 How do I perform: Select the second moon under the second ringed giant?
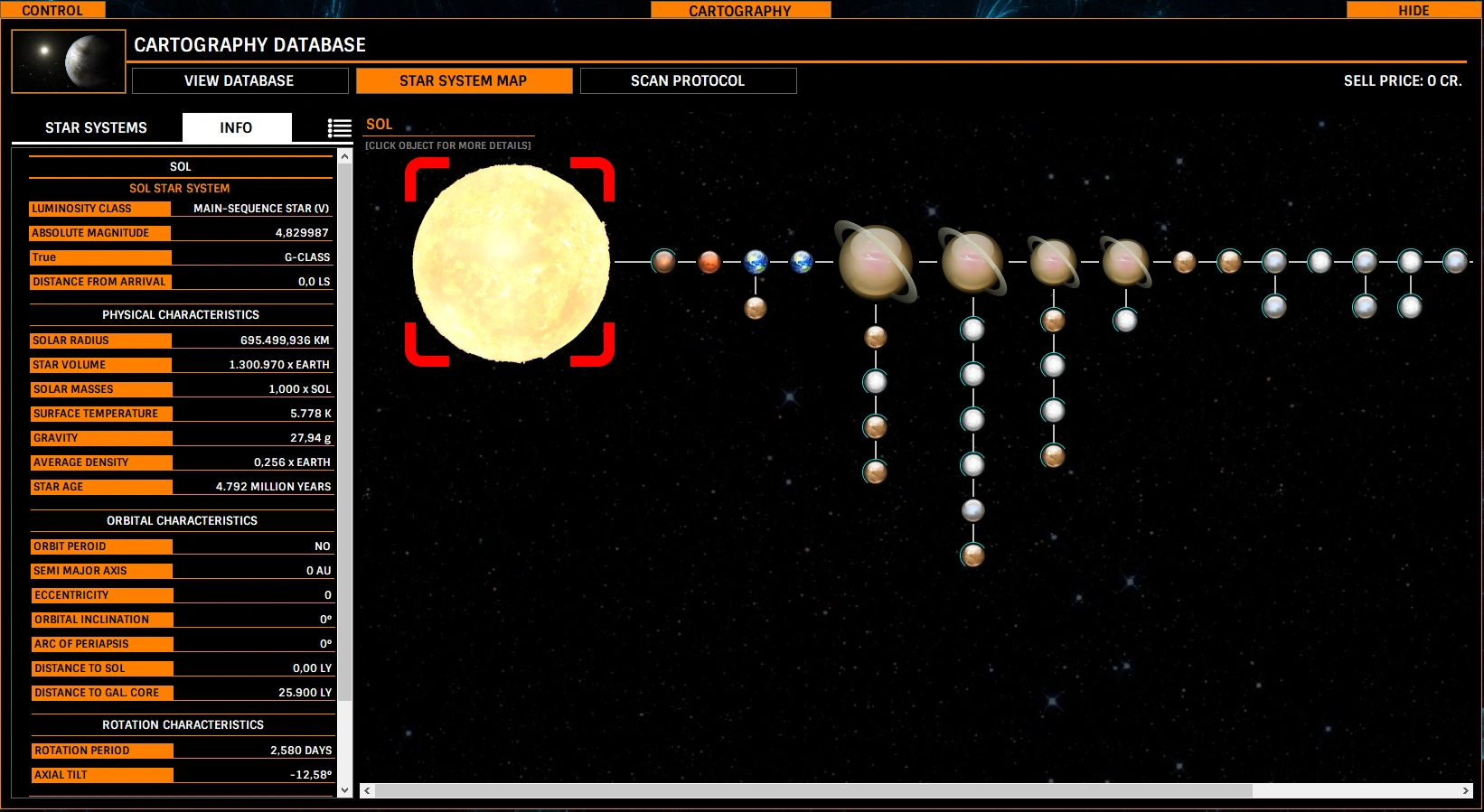pyautogui.click(x=972, y=374)
